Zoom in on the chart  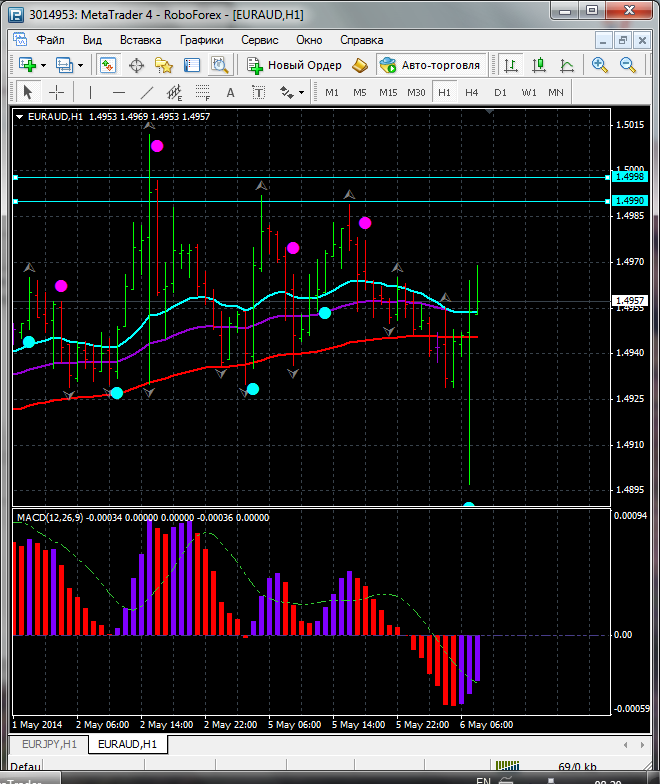600,65
